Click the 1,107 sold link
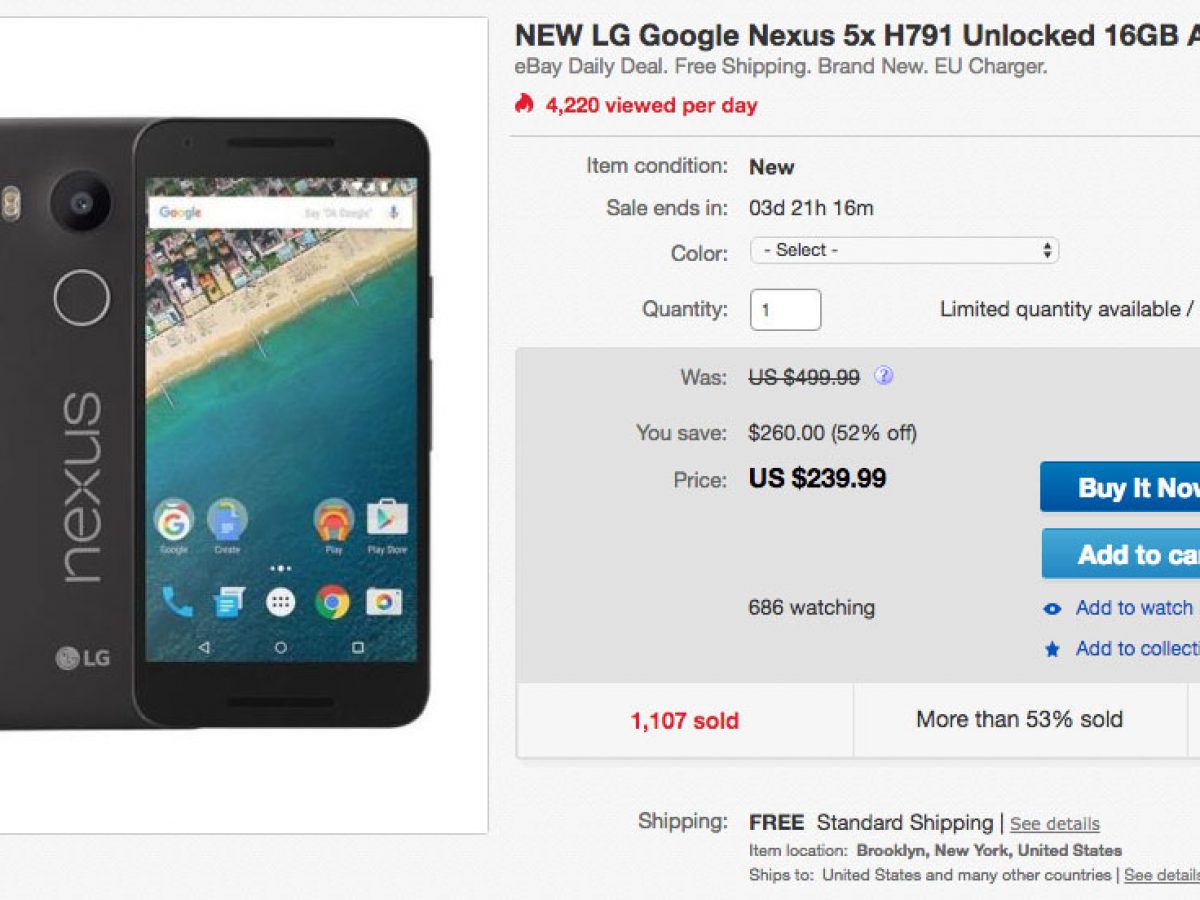The image size is (1200, 900). [x=685, y=720]
